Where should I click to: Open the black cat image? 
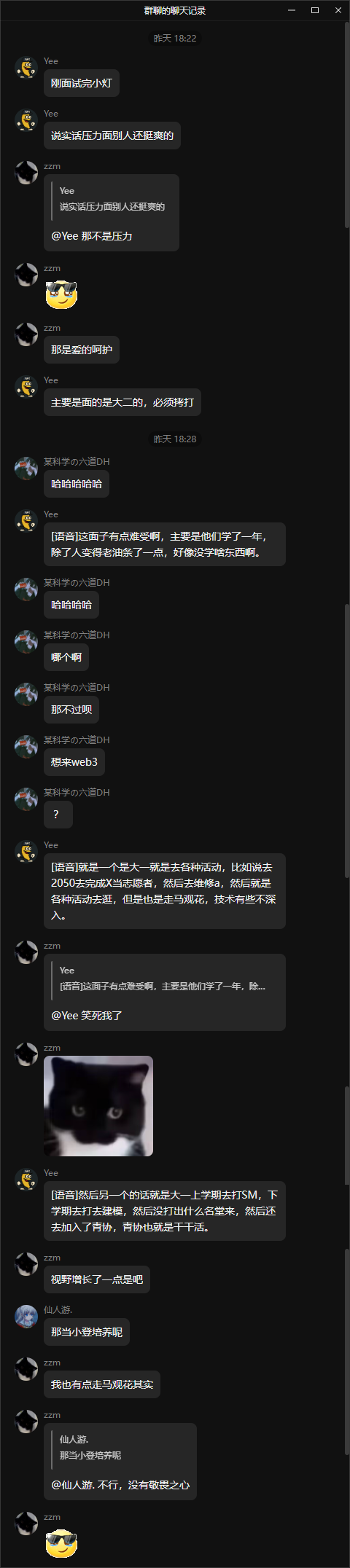pyautogui.click(x=98, y=1106)
